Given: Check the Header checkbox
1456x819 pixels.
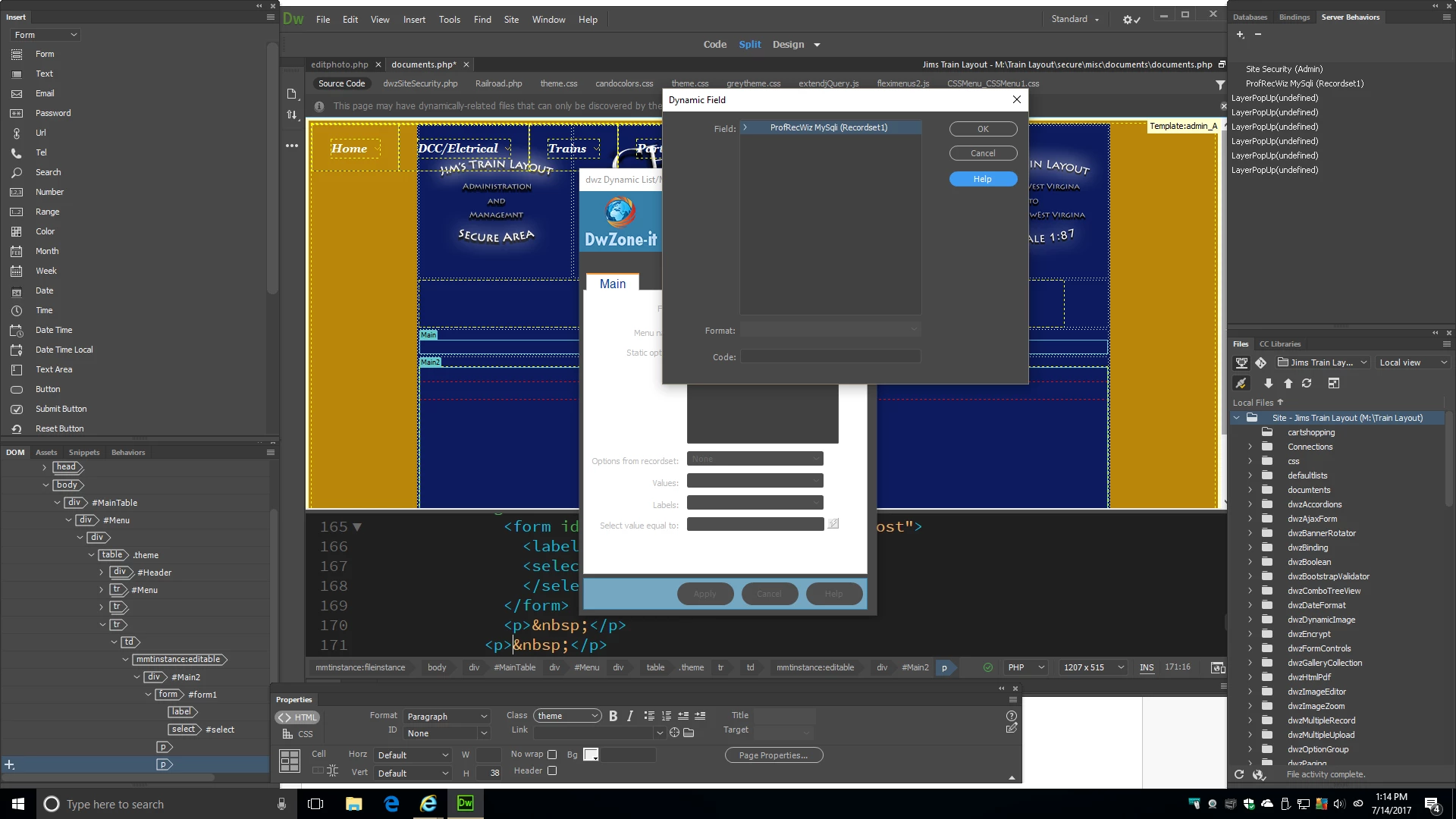Looking at the screenshot, I should click(x=552, y=771).
